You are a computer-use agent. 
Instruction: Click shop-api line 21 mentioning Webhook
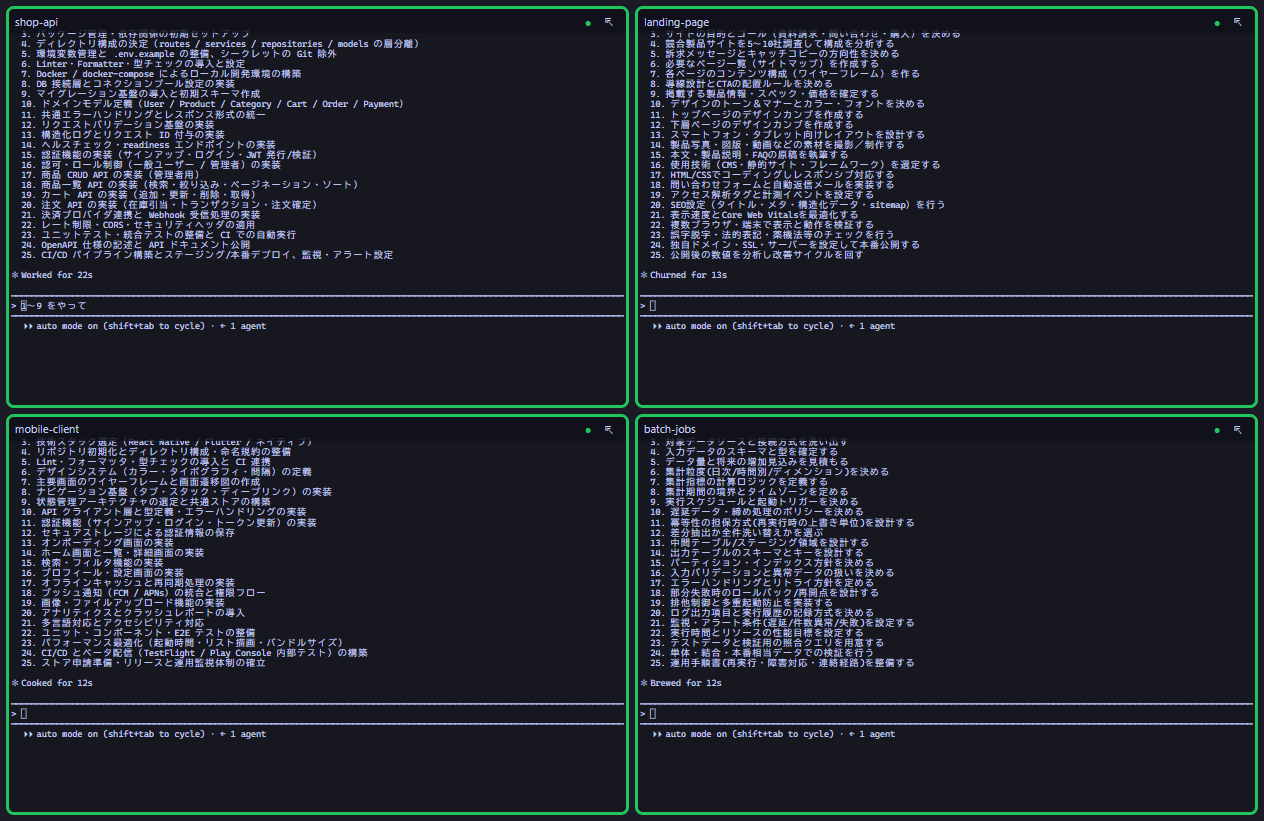tap(141, 215)
